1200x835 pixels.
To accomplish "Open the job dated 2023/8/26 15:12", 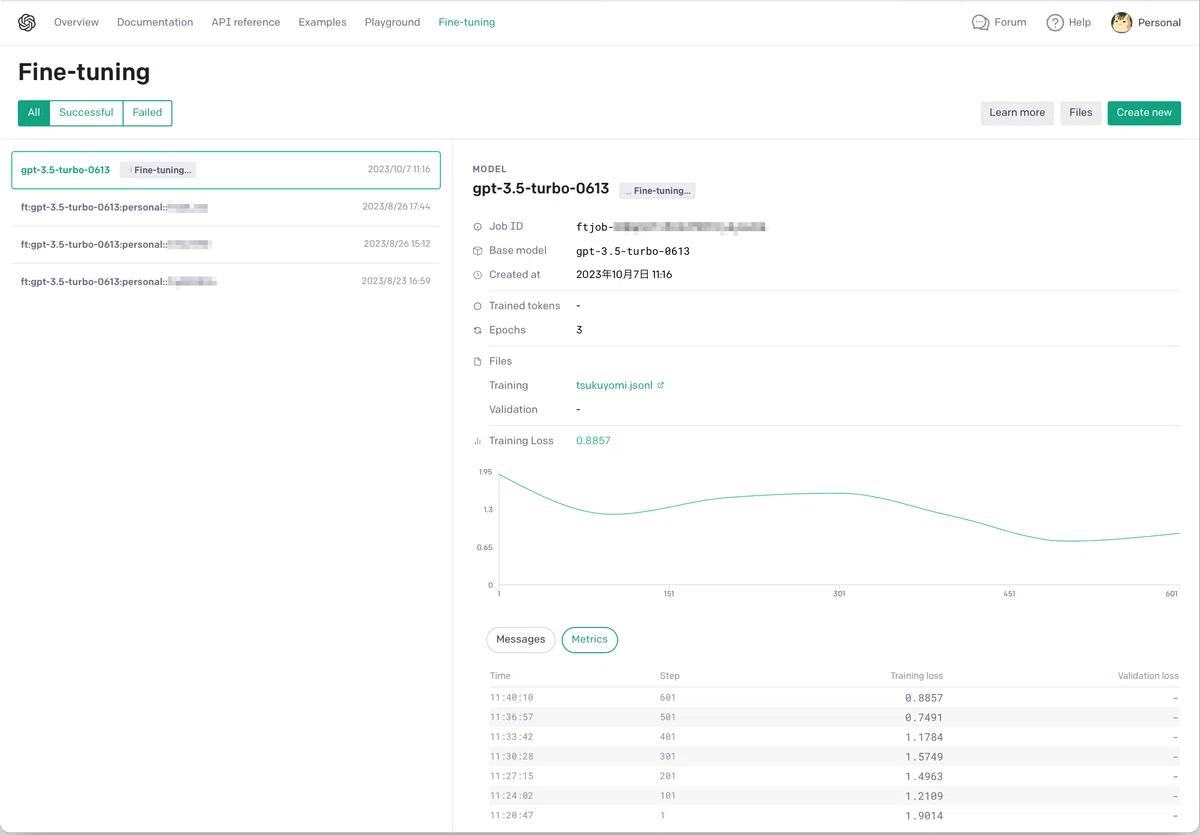I will [x=226, y=244].
